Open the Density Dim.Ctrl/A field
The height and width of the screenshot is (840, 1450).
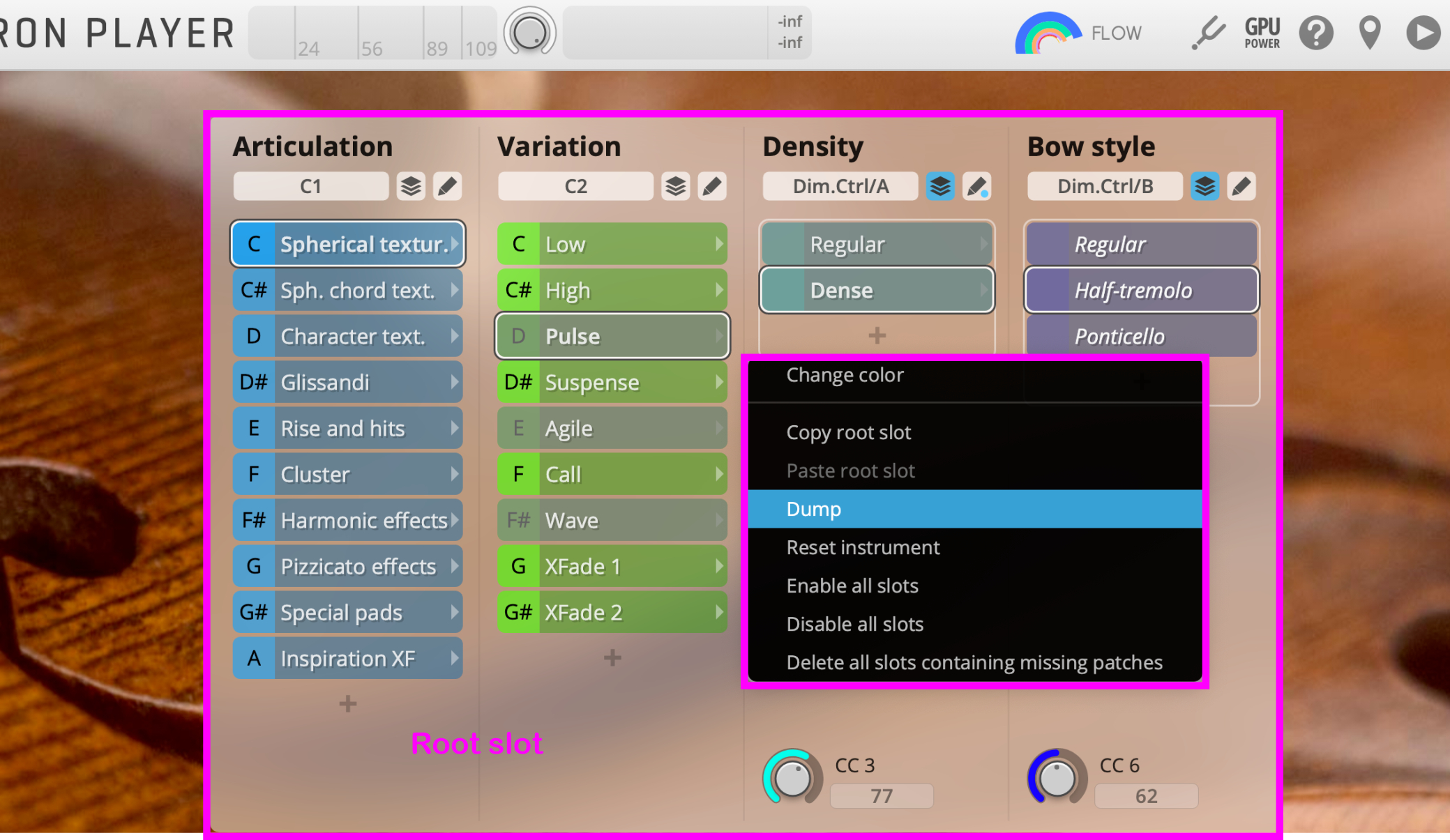click(840, 186)
